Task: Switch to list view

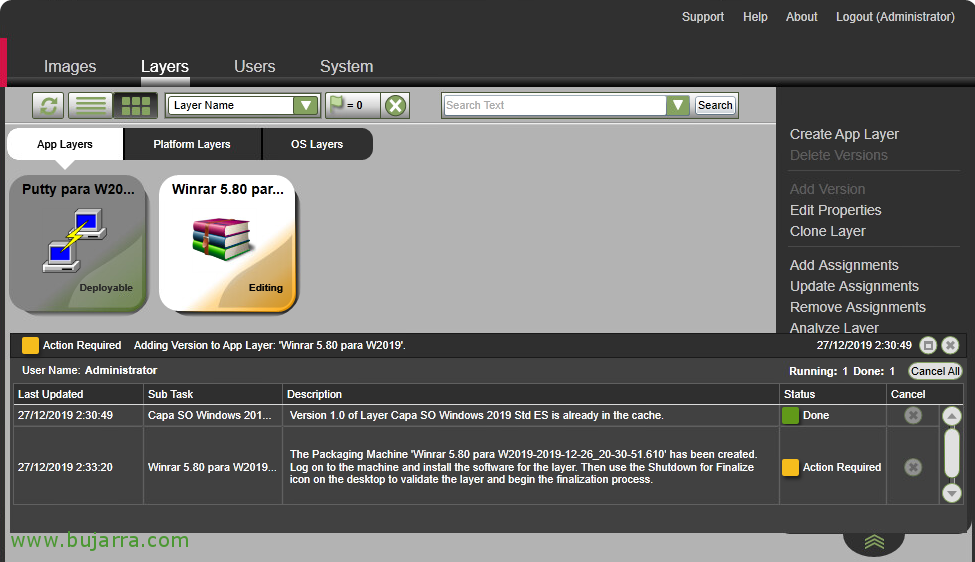Action: pos(92,105)
